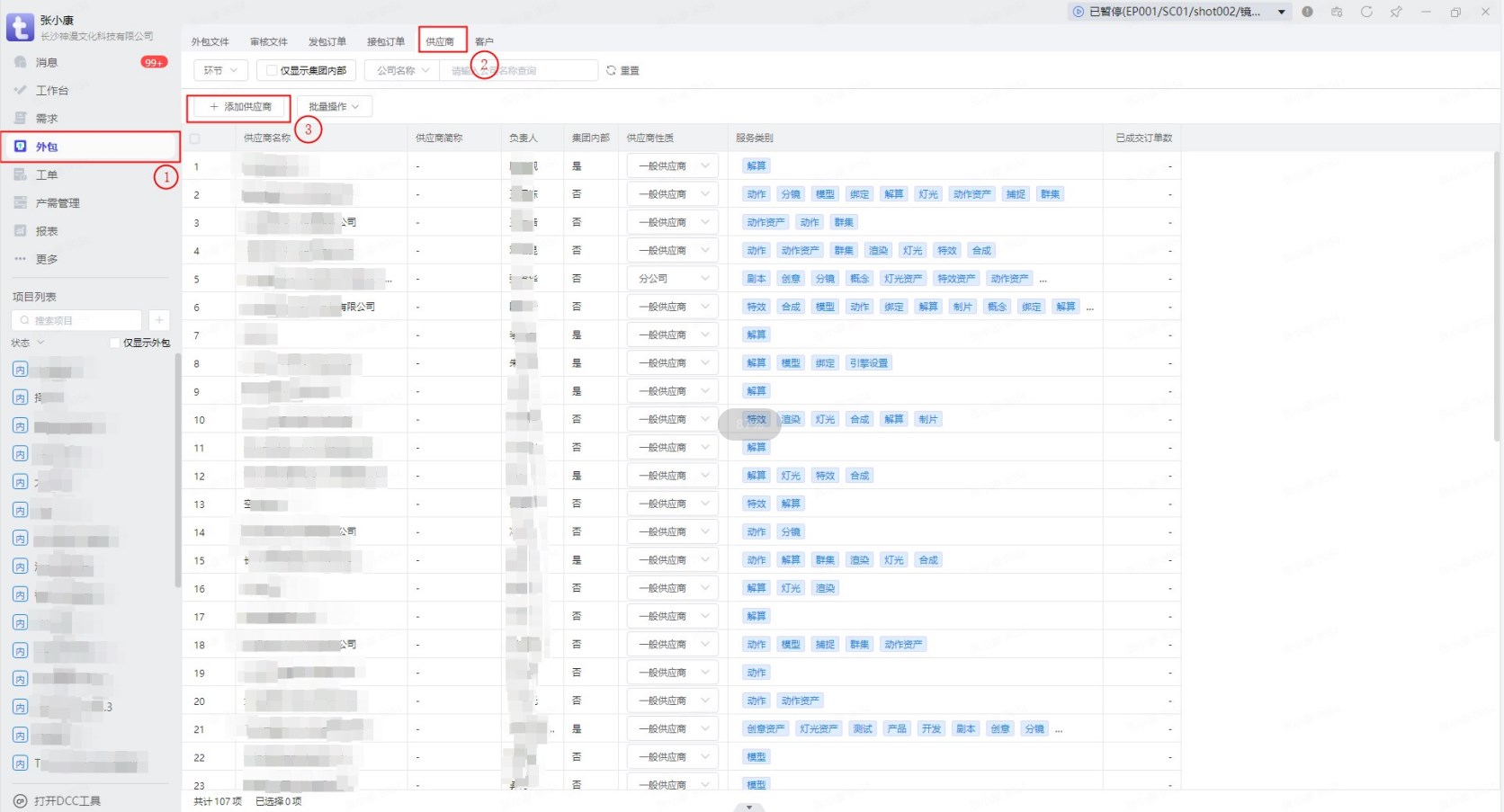Click the exclamation alert icon in title bar

point(1307,12)
